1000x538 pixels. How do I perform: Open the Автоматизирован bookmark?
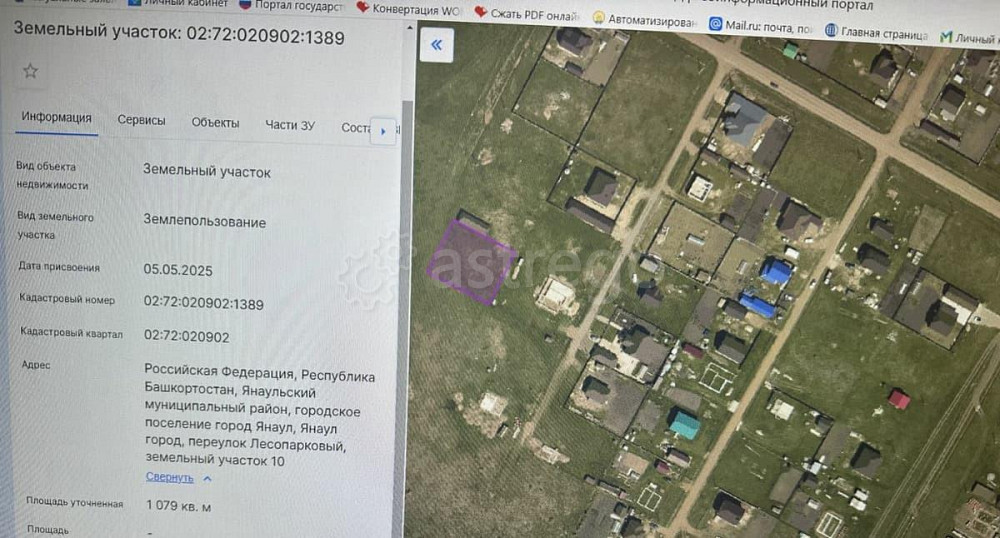coord(644,20)
